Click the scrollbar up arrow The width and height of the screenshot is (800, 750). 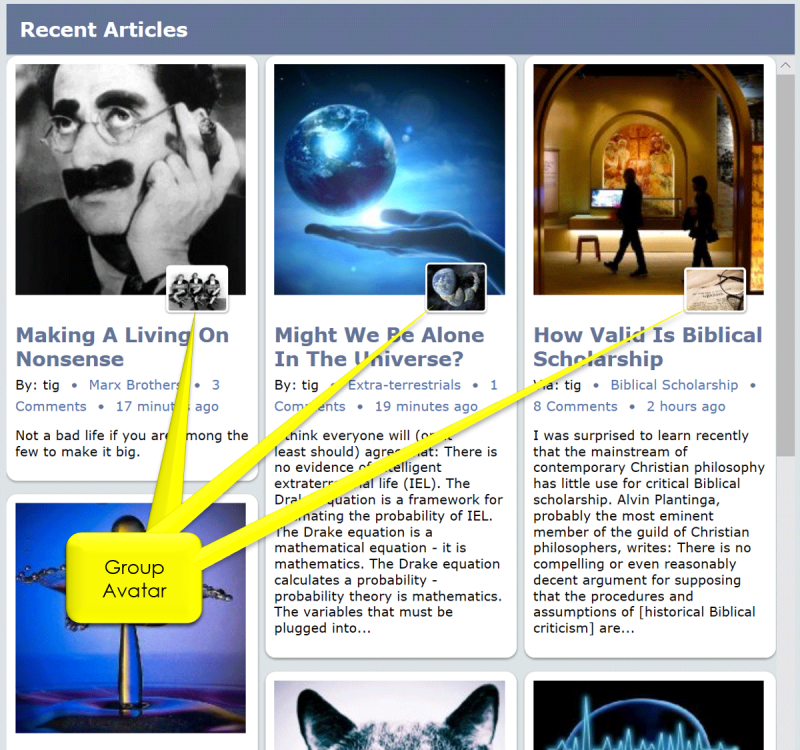click(785, 65)
